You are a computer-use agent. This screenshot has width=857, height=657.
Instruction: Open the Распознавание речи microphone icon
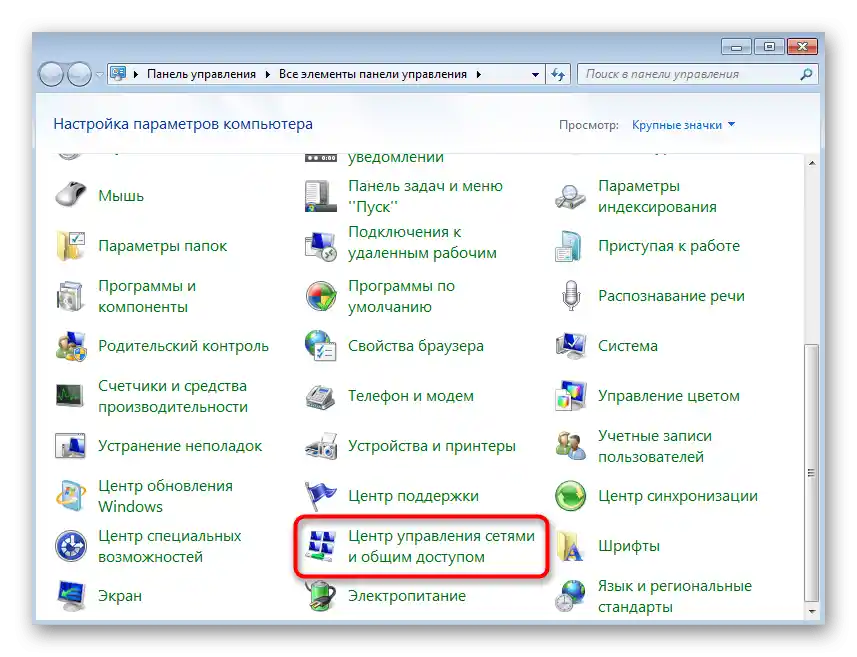(x=571, y=296)
